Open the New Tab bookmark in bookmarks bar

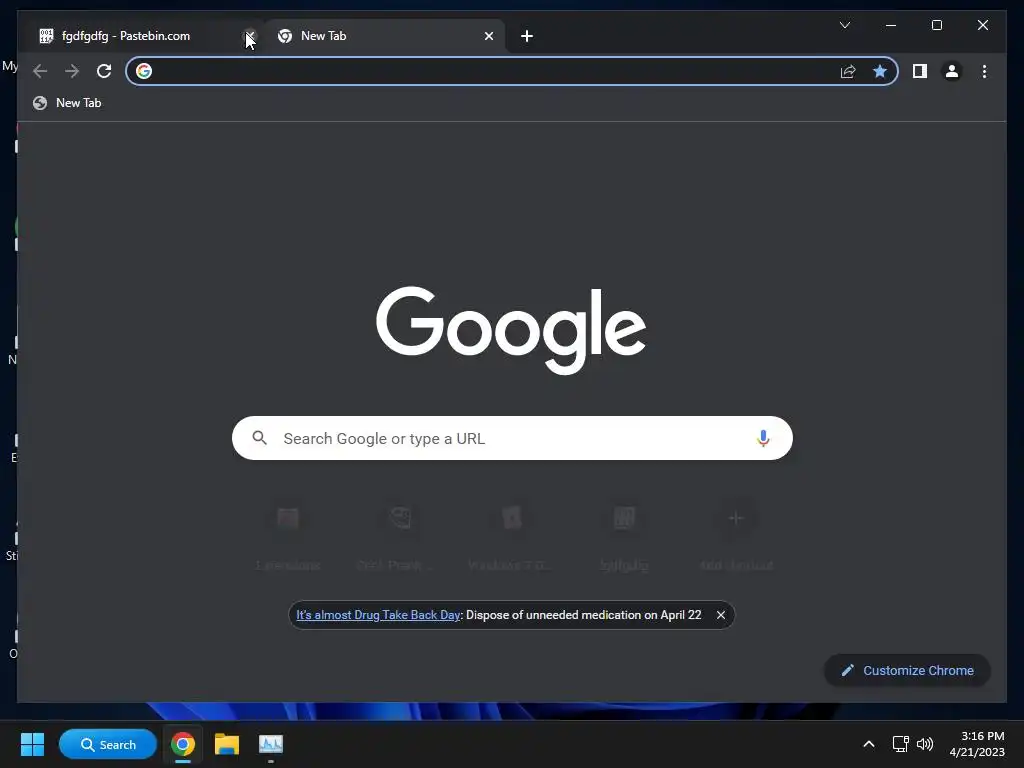tap(68, 103)
